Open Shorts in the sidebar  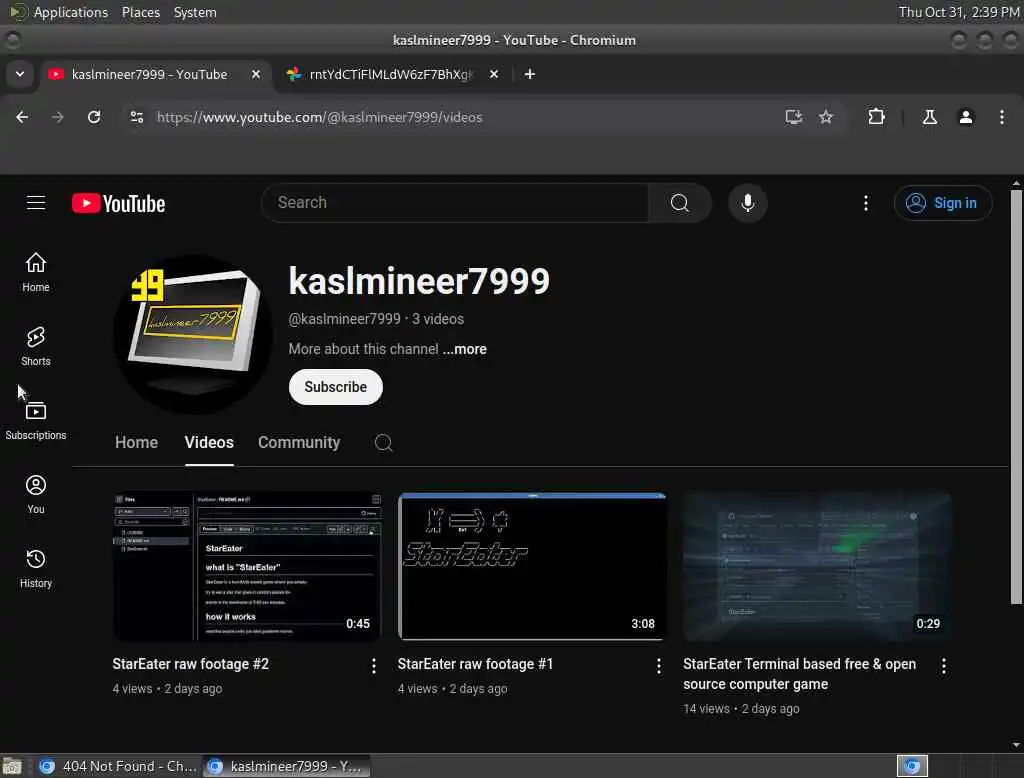click(x=36, y=347)
